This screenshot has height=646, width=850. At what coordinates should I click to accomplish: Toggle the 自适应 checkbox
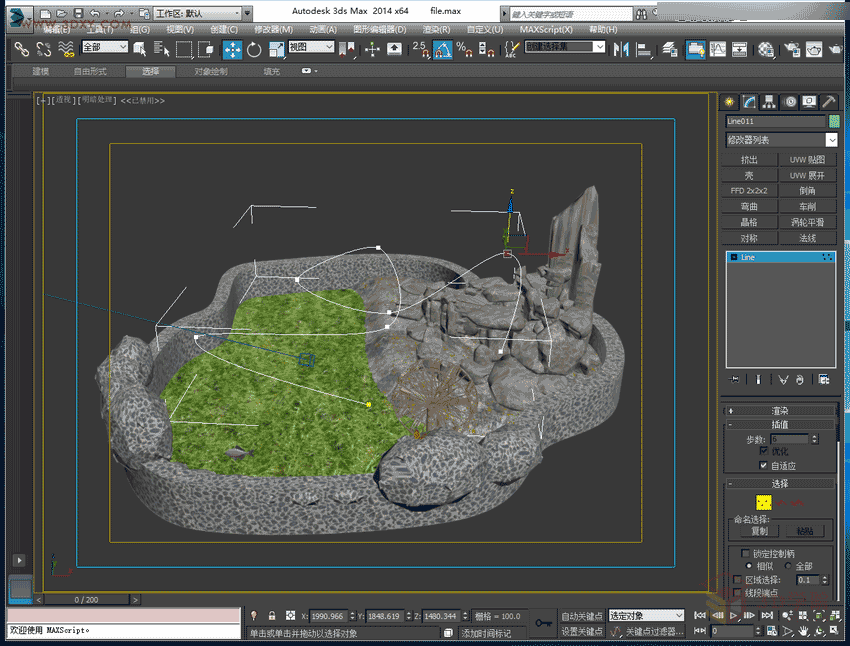(x=764, y=465)
